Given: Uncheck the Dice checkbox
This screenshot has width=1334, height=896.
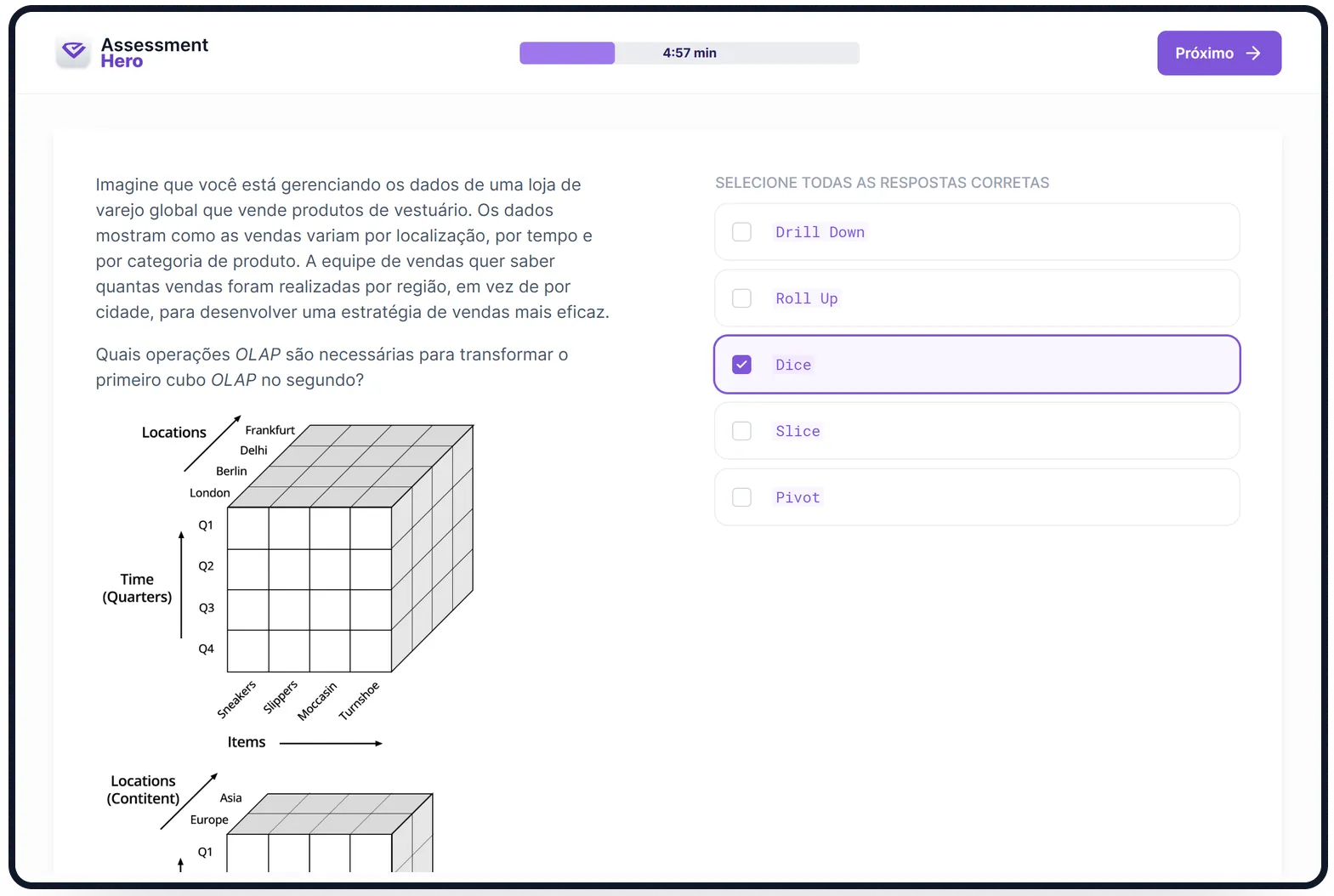Looking at the screenshot, I should pyautogui.click(x=742, y=365).
